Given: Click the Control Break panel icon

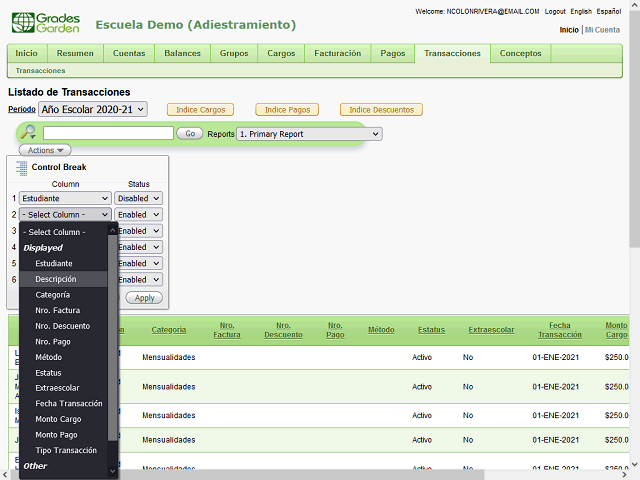Looking at the screenshot, I should tap(22, 168).
